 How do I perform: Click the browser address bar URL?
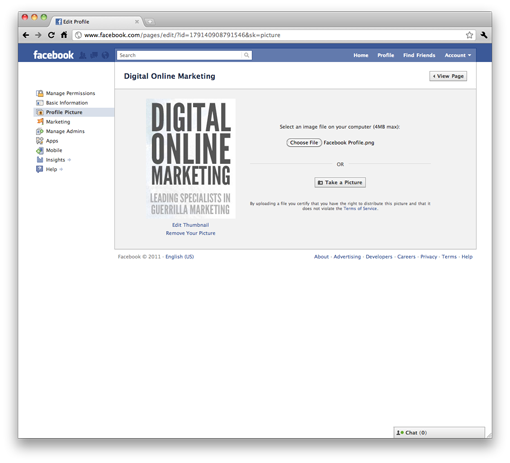click(182, 35)
